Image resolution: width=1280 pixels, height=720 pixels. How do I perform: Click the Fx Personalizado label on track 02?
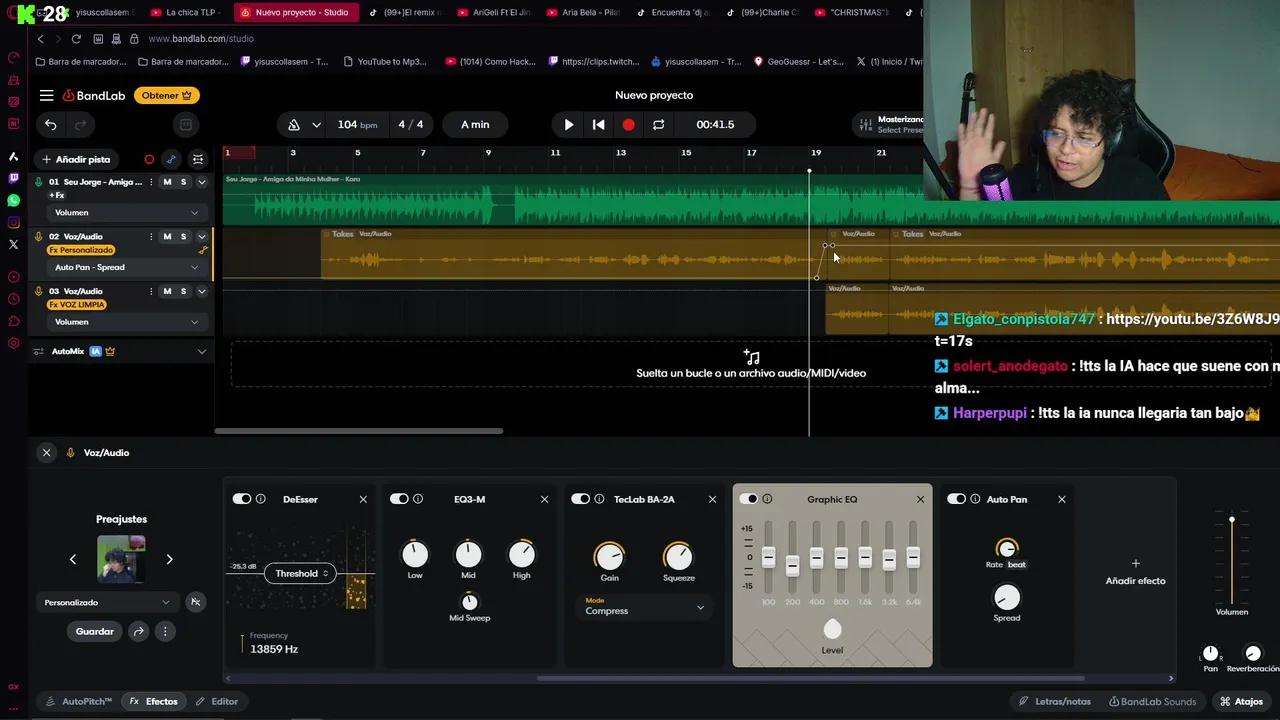81,250
